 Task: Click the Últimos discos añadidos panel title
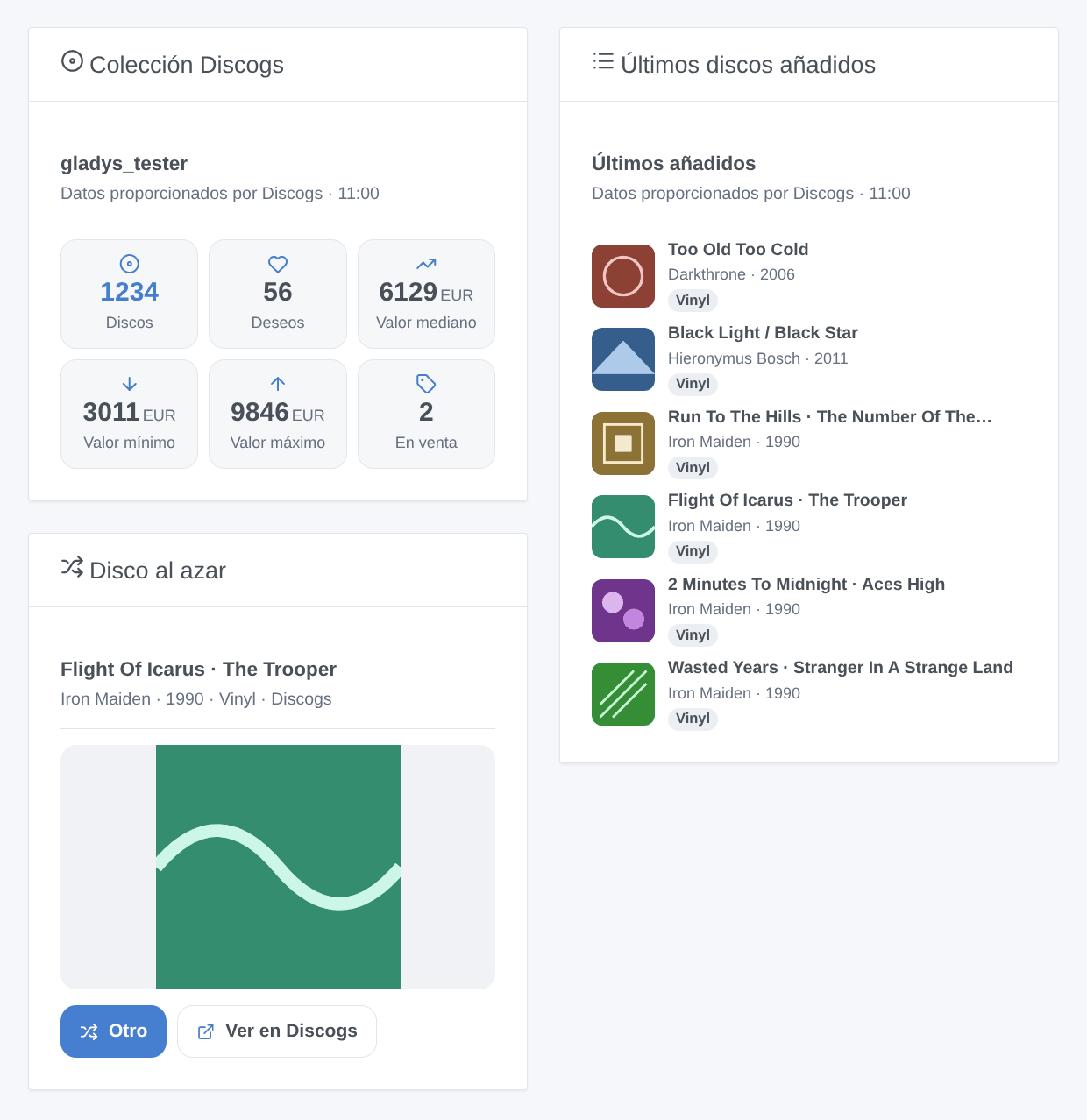748,65
